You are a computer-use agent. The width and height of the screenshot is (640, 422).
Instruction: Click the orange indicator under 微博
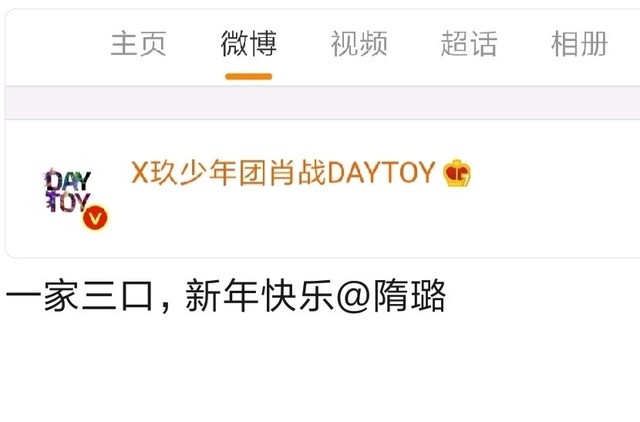[249, 76]
